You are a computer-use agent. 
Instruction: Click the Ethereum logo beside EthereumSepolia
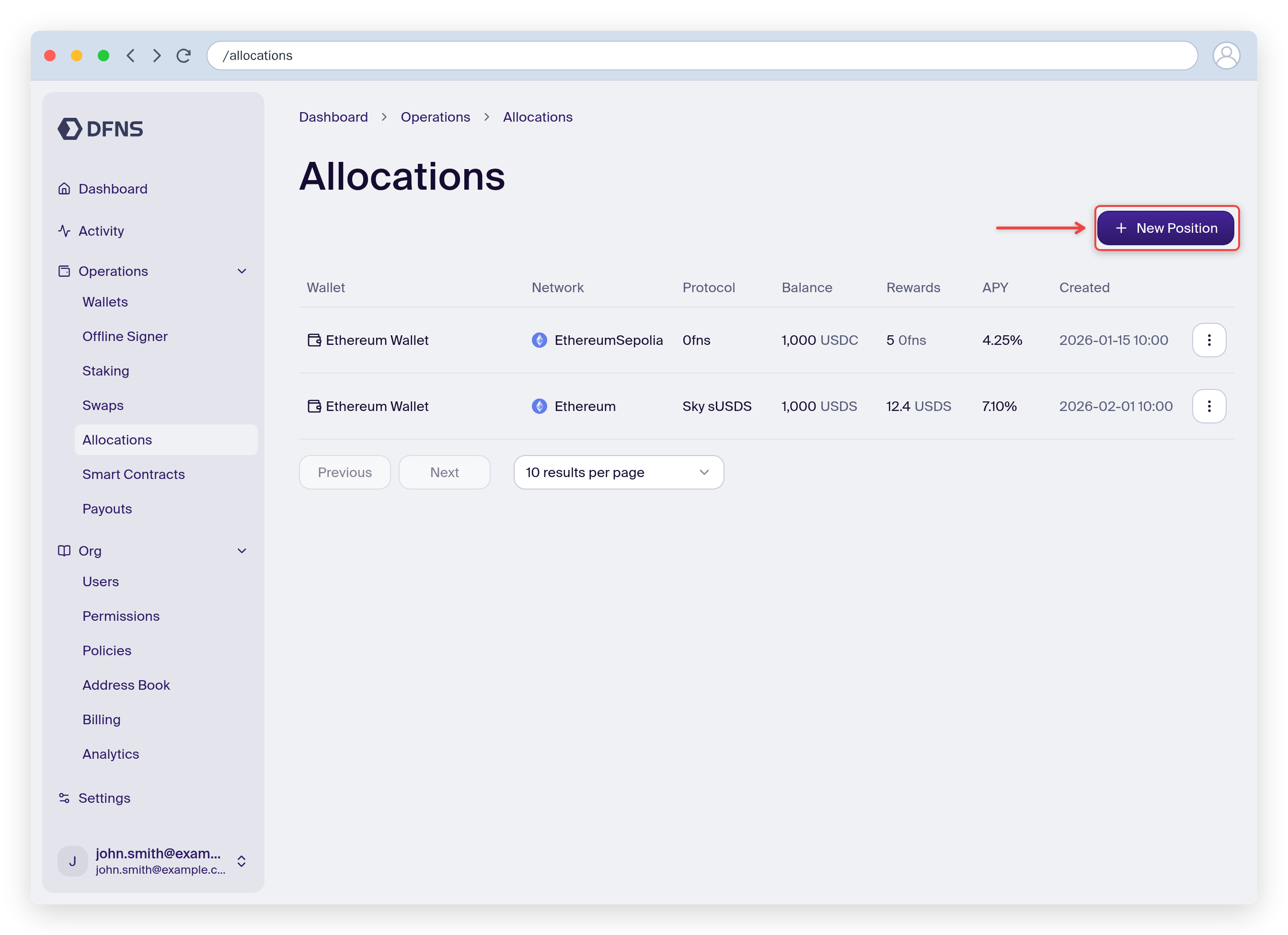coord(540,340)
